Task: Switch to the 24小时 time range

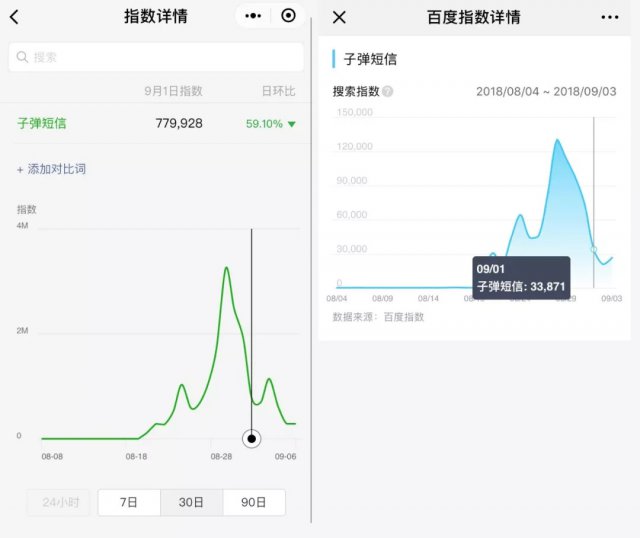Action: (x=61, y=502)
